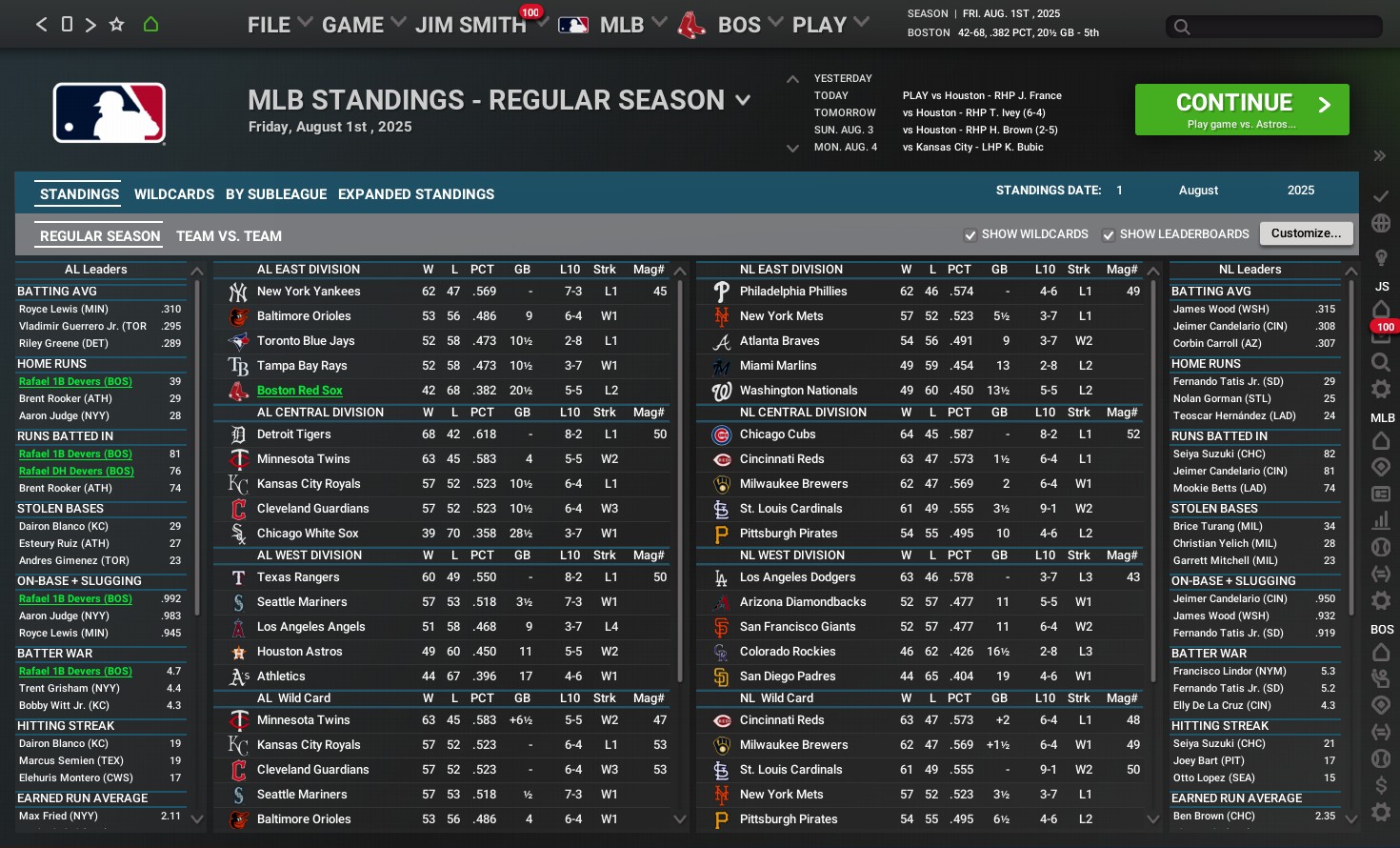Collapse the right sidebar with double-chevron icon

click(1379, 156)
